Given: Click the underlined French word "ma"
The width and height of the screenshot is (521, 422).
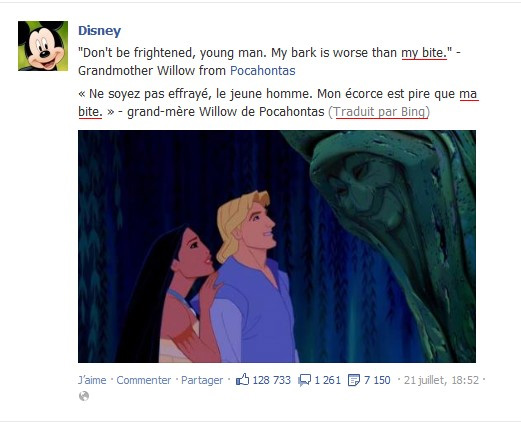Looking at the screenshot, I should (469, 94).
